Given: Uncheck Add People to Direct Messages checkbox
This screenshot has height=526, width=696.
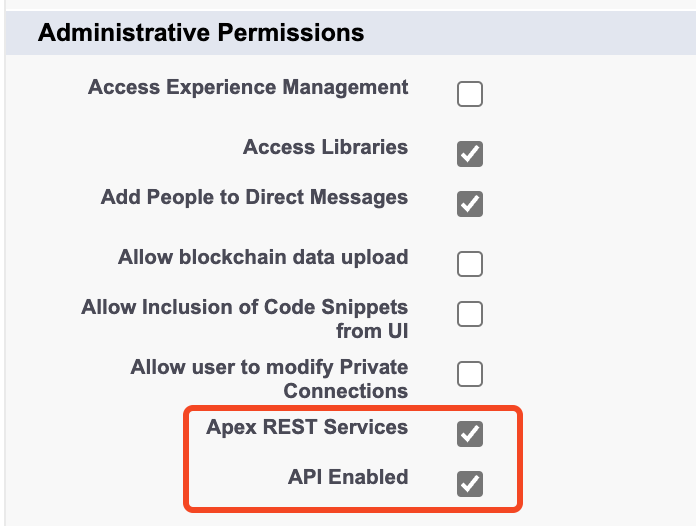Looking at the screenshot, I should coord(470,204).
